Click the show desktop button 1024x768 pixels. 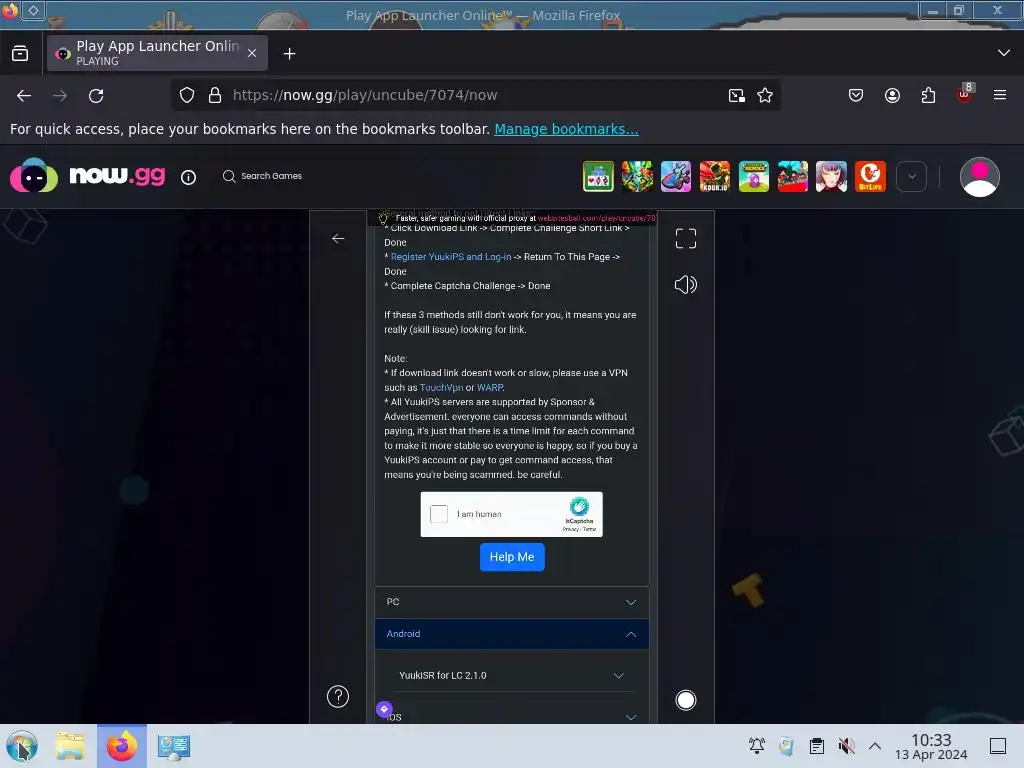pyautogui.click(x=998, y=746)
